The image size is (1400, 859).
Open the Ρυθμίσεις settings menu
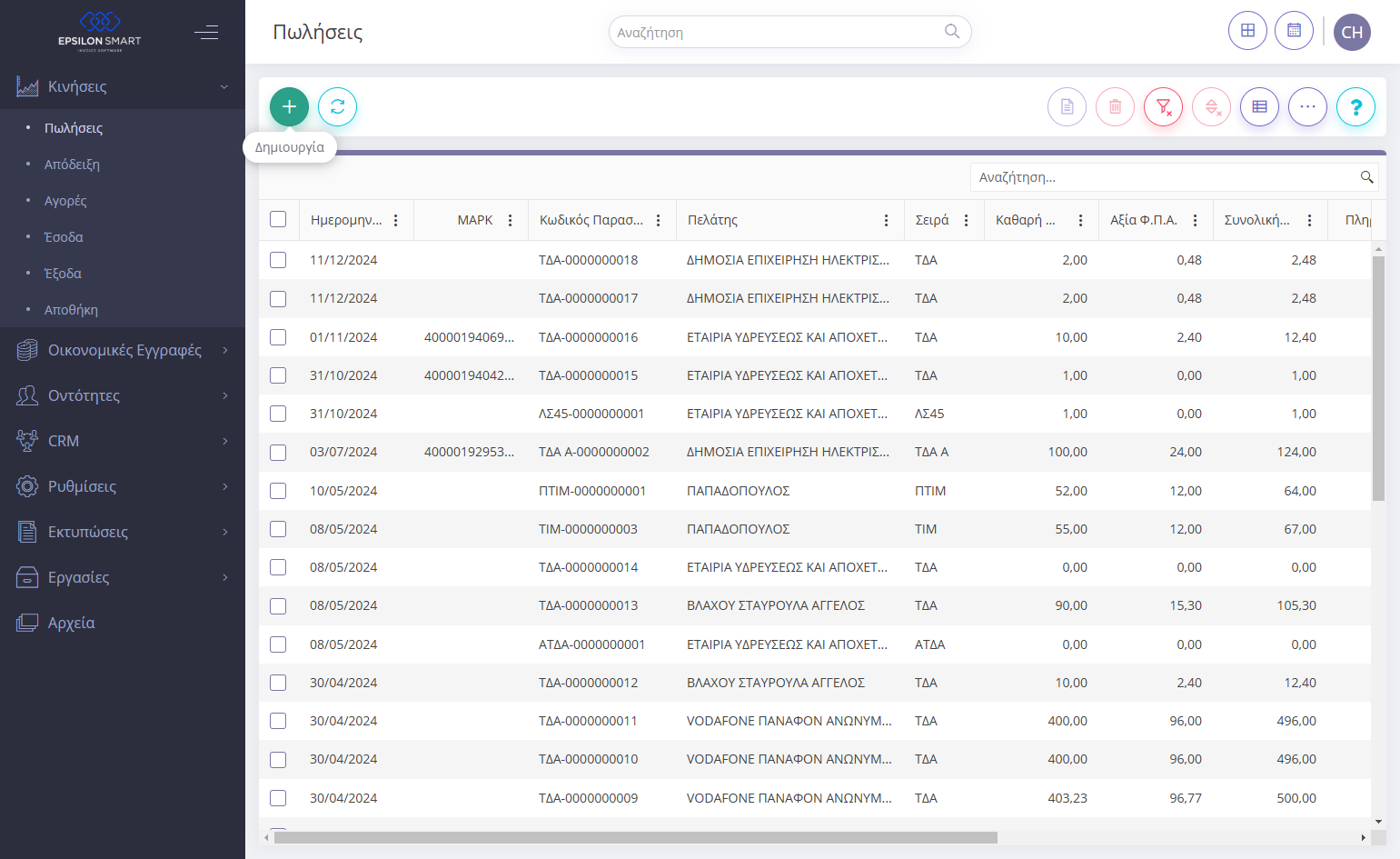point(123,486)
